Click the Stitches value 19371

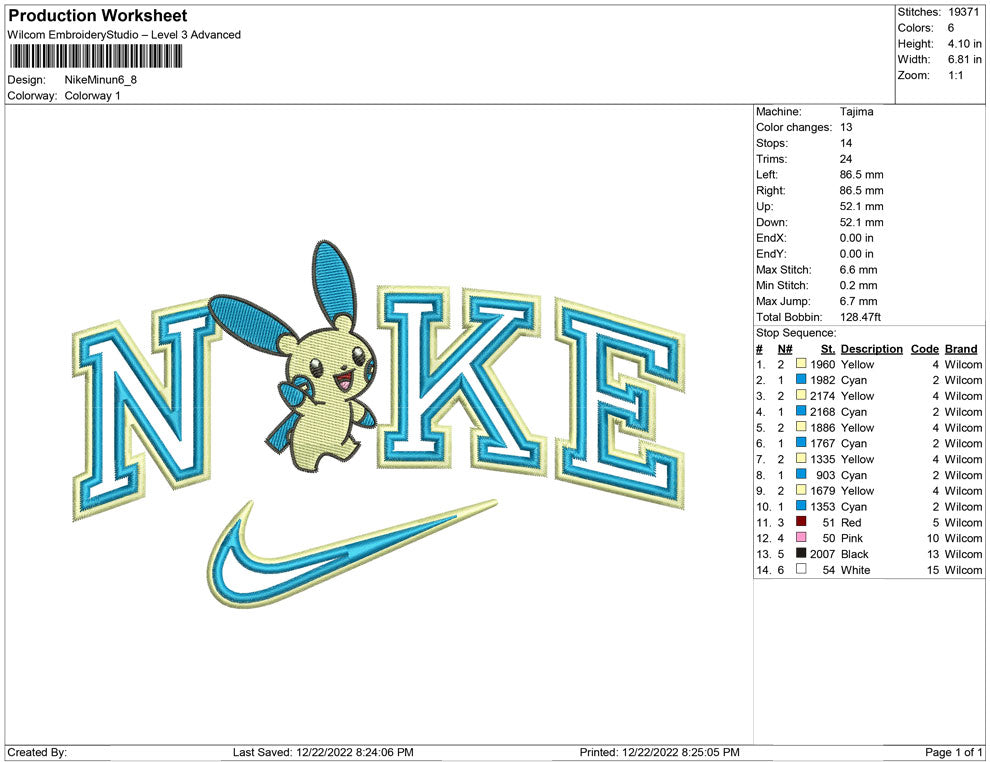point(963,12)
